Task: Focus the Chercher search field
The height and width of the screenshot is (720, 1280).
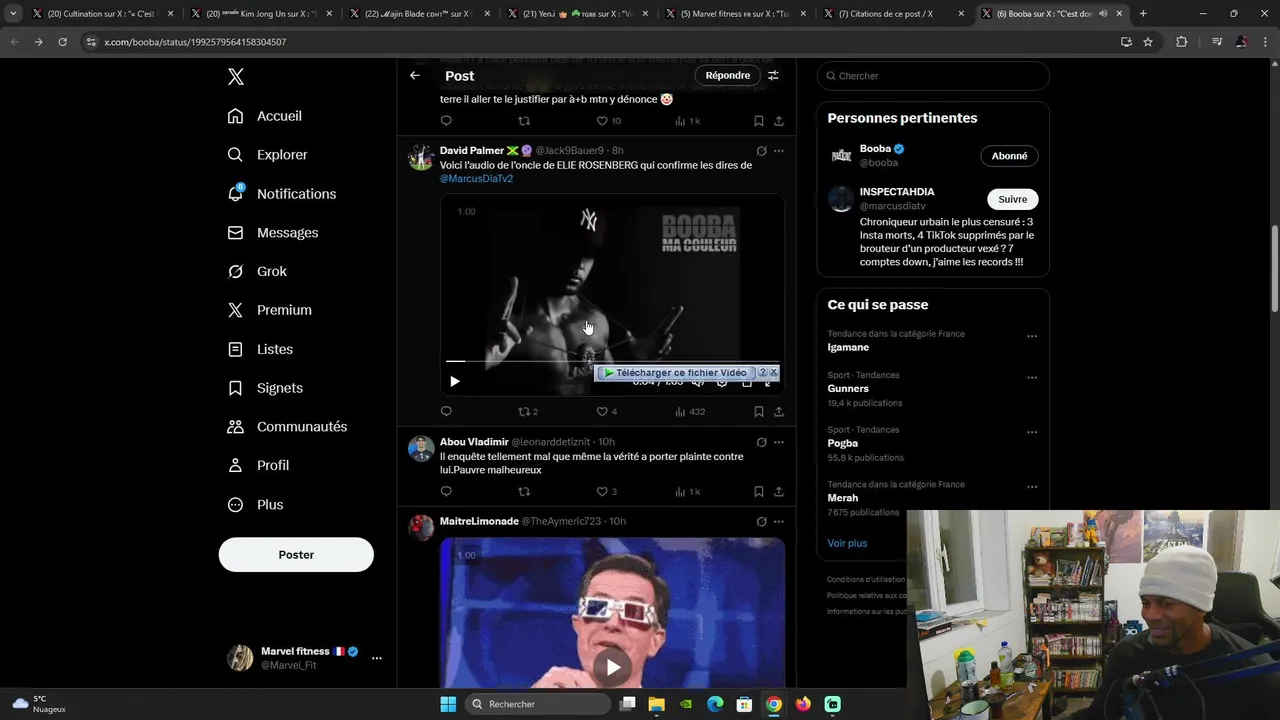Action: click(x=933, y=76)
